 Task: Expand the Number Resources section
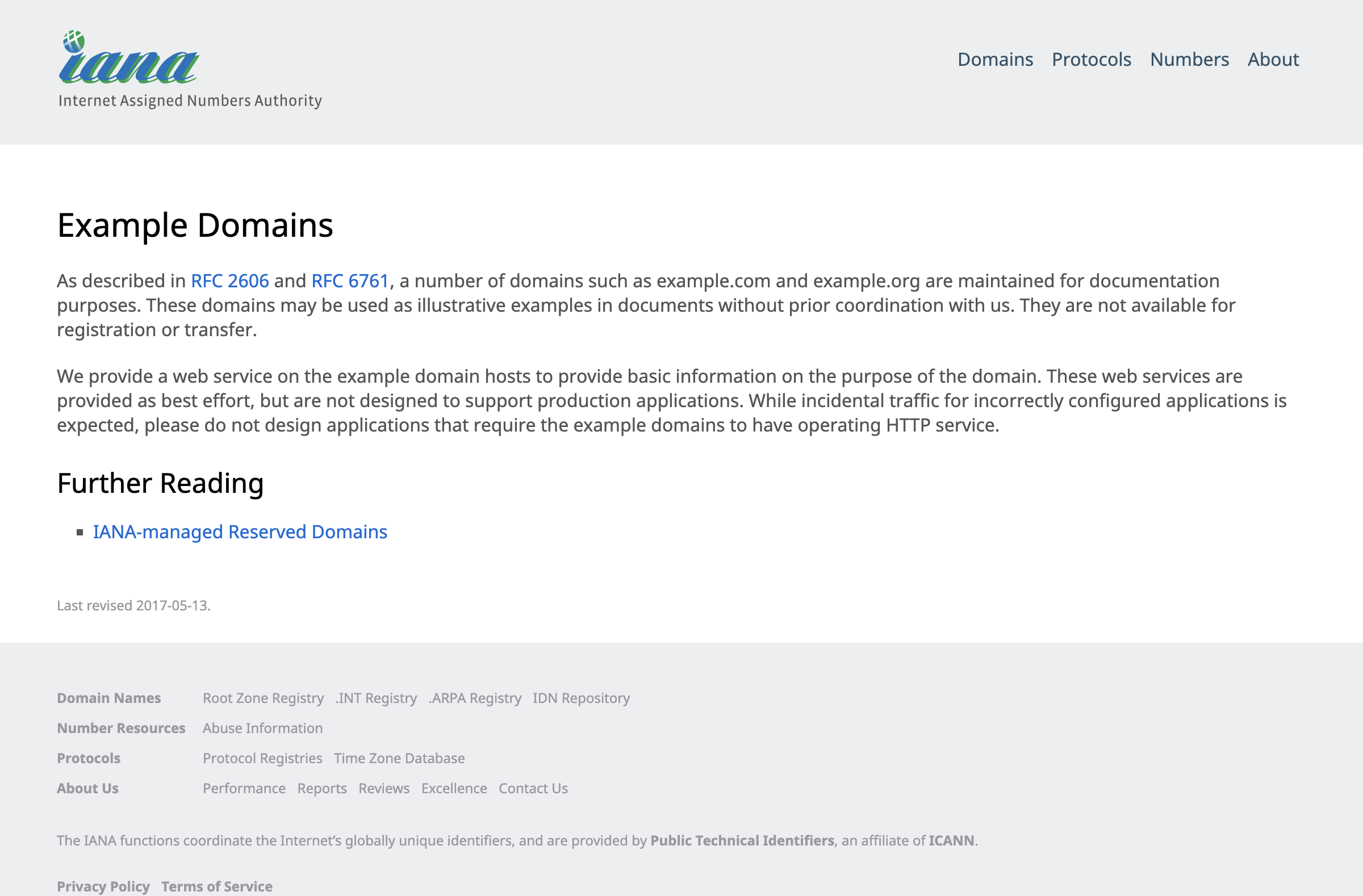[121, 727]
